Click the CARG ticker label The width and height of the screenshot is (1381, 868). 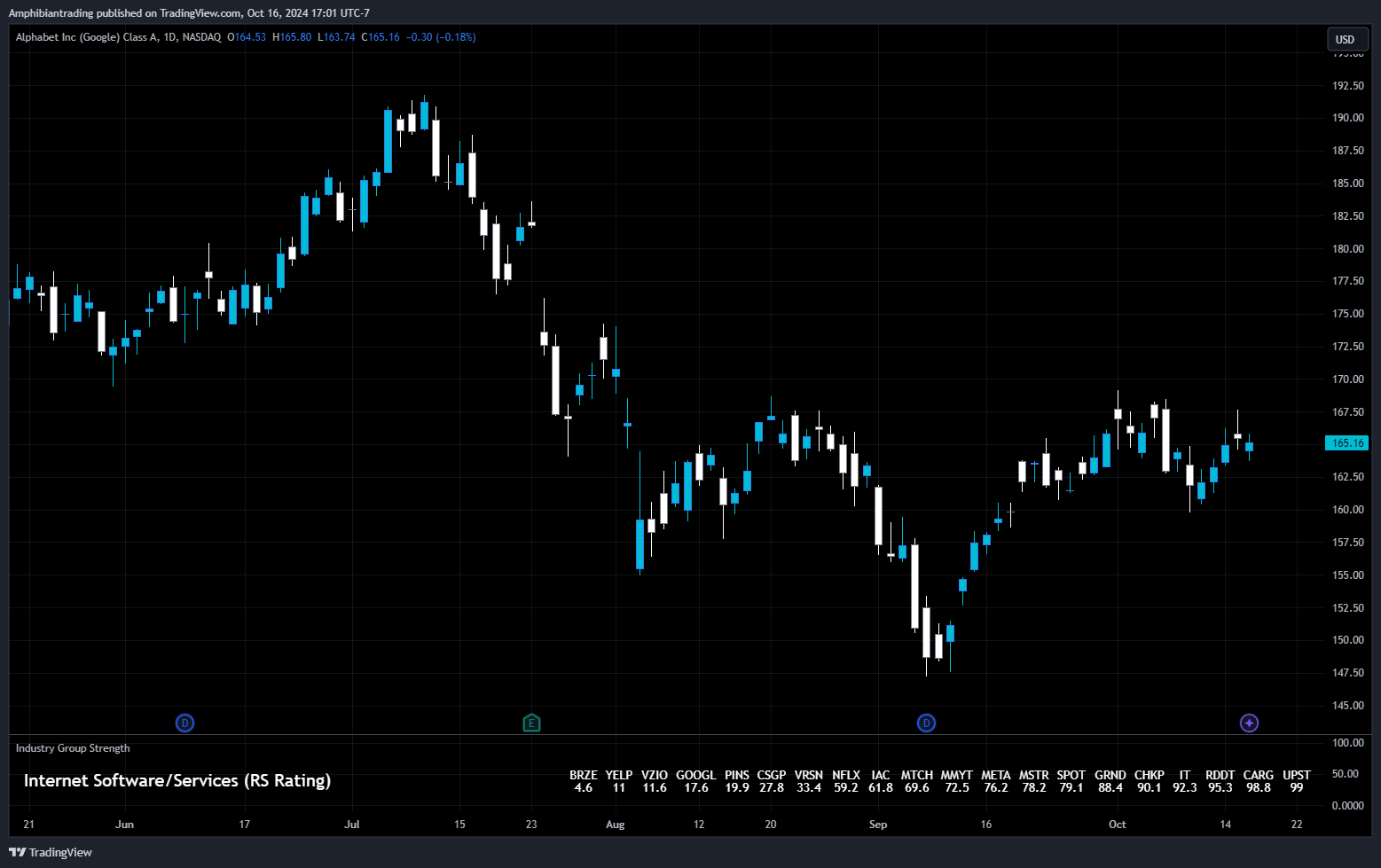pyautogui.click(x=1259, y=775)
